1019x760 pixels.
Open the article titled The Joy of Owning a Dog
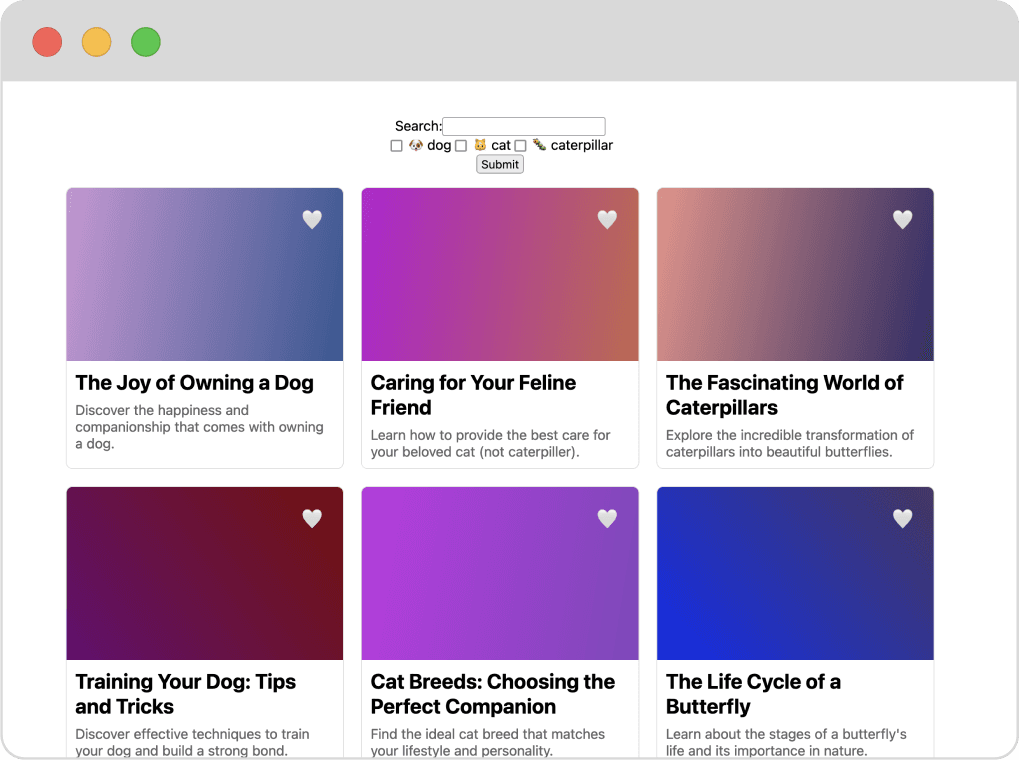(194, 383)
